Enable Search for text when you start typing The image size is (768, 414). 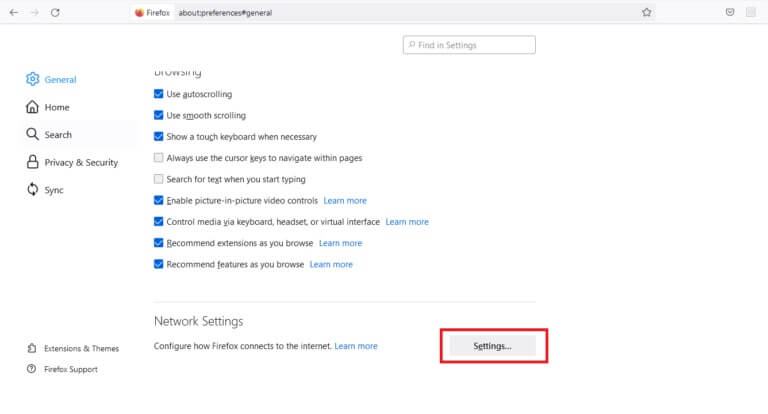pos(158,179)
